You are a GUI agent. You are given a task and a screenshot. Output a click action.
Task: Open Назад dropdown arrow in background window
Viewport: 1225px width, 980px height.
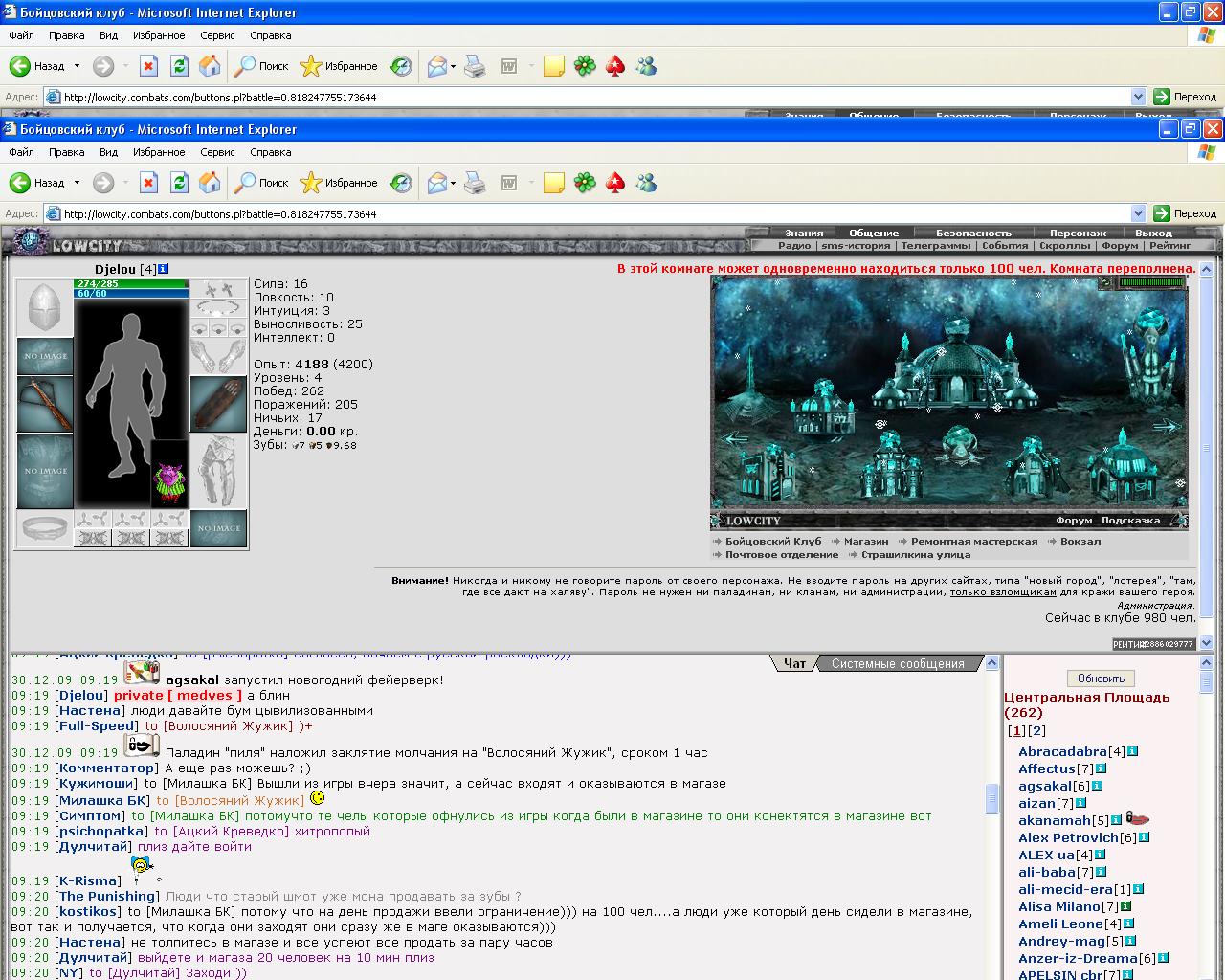76,66
